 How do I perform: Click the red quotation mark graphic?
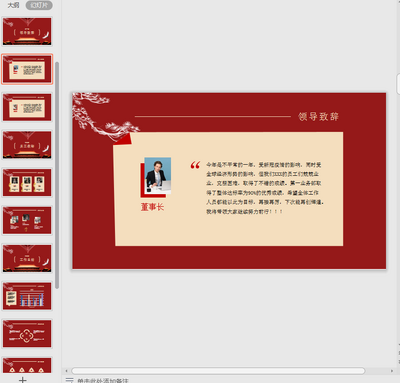195,165
